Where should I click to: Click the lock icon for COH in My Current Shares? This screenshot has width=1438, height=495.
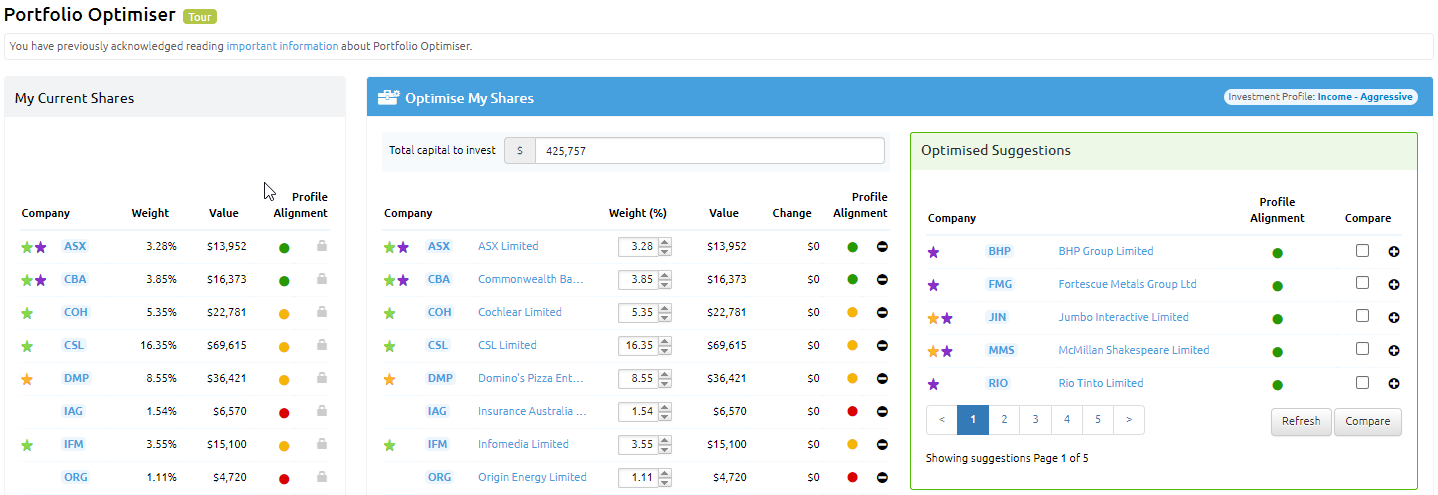click(322, 312)
